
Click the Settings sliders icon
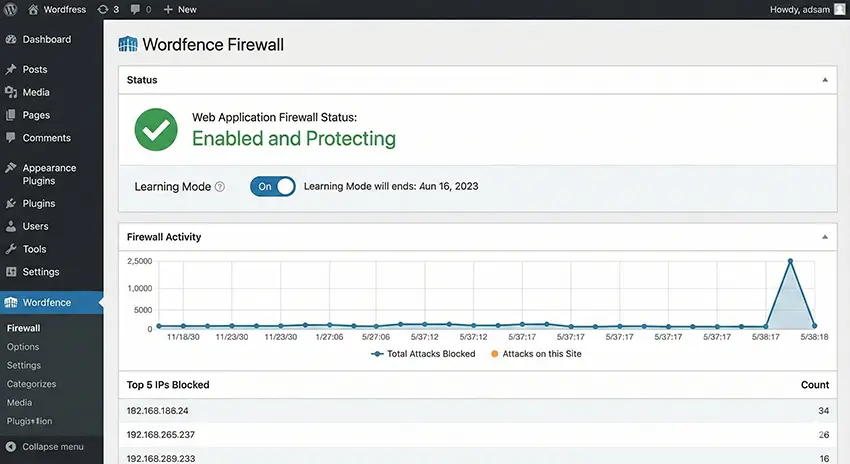point(11,272)
